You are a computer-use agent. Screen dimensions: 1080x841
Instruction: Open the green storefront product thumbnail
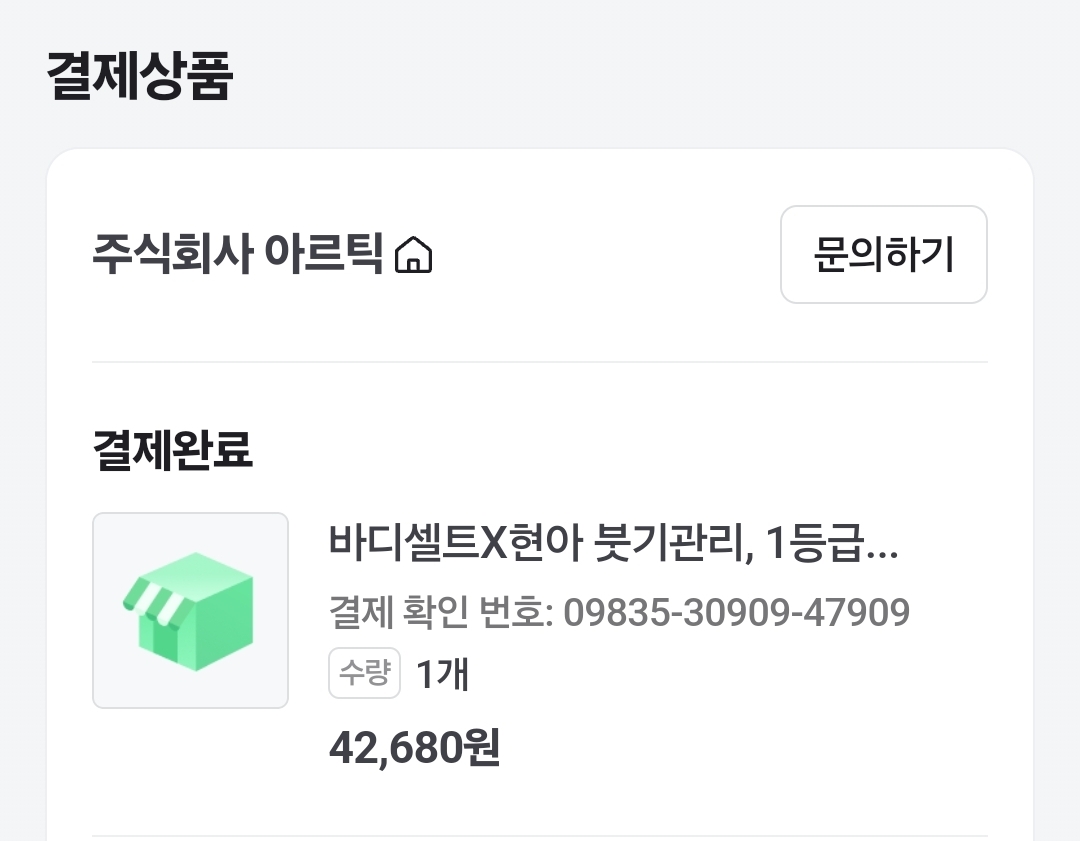point(190,610)
